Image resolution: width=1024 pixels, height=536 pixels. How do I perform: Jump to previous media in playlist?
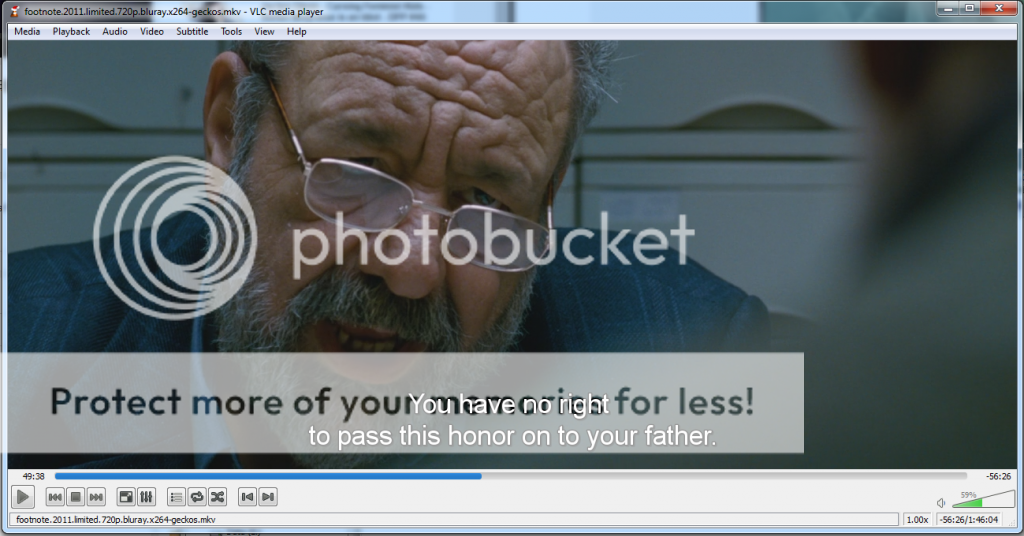coord(247,497)
